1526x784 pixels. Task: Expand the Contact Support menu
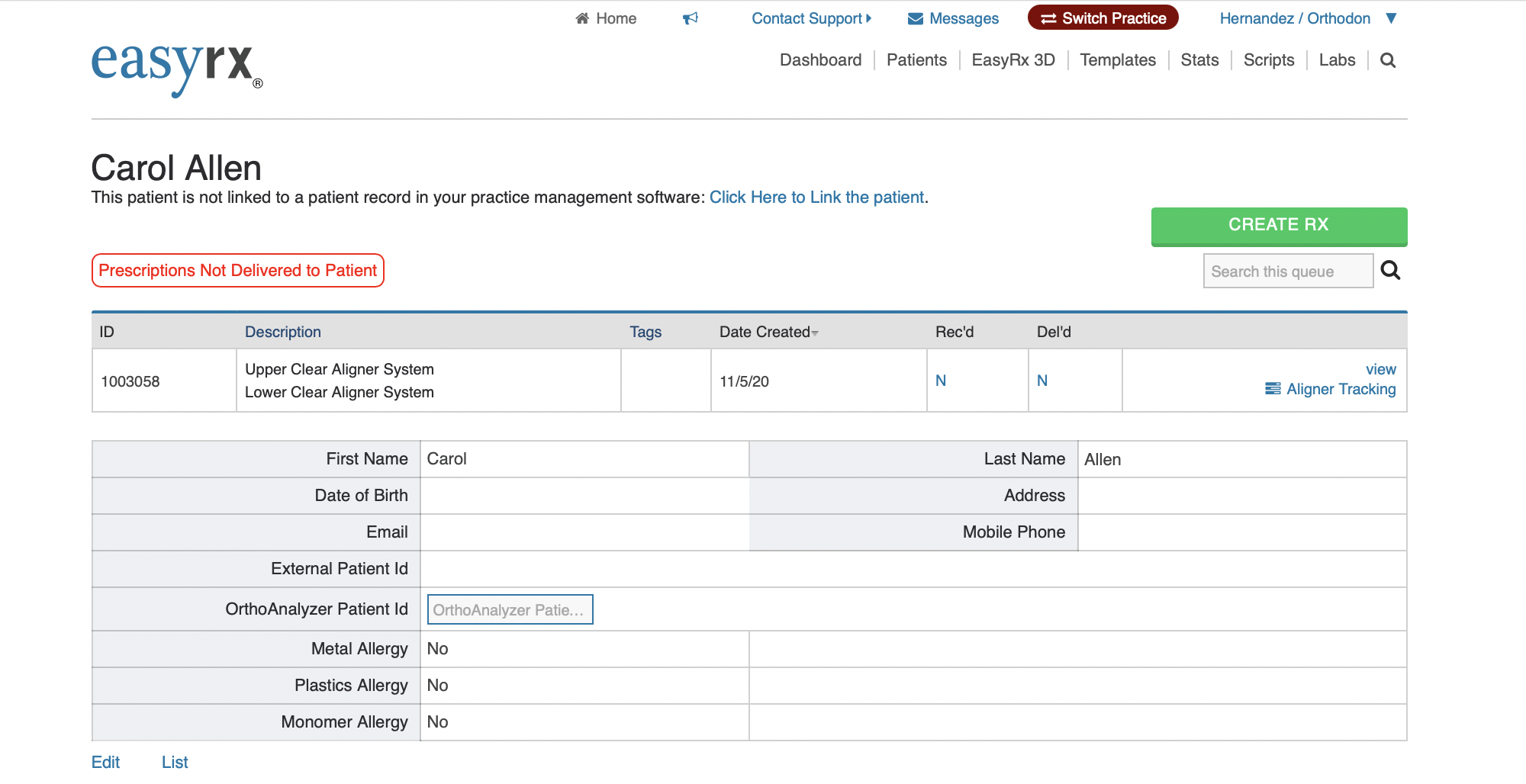coord(810,18)
